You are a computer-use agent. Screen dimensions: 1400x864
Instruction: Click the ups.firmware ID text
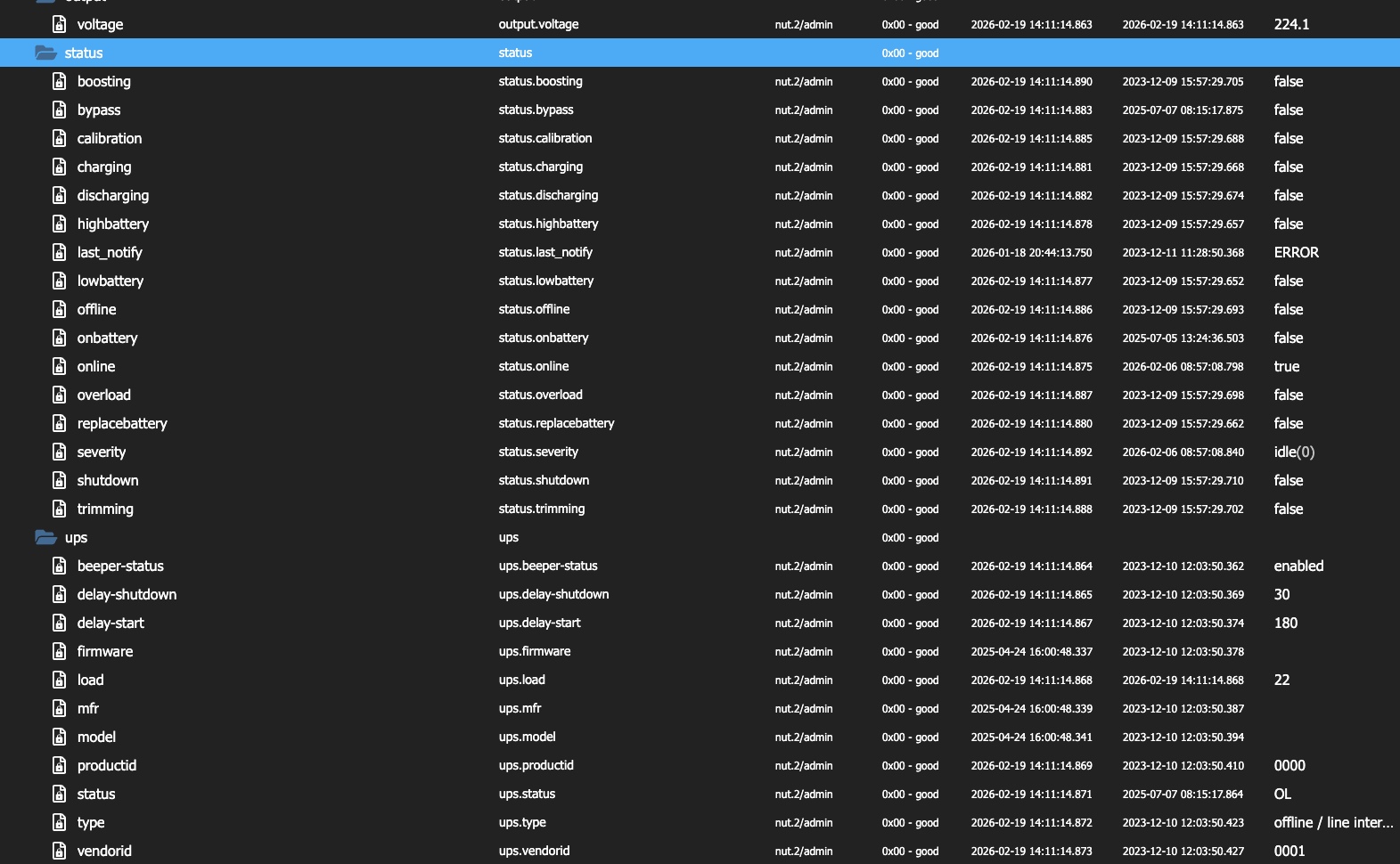coord(535,651)
